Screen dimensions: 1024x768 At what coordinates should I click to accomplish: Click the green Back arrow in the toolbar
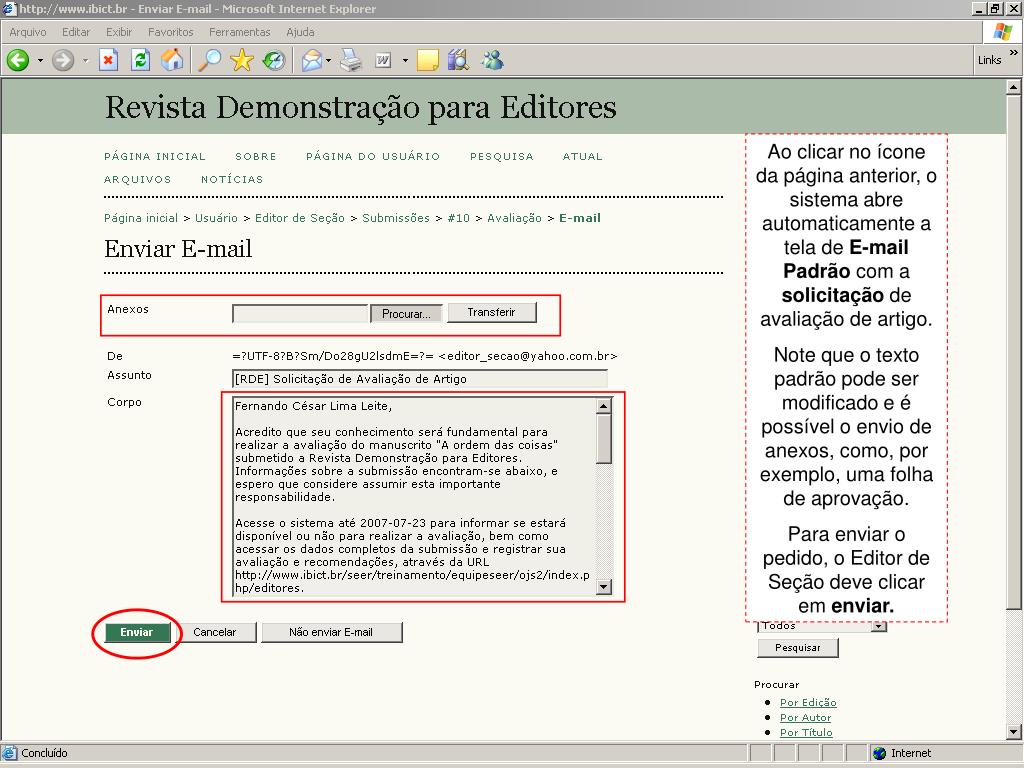(x=18, y=61)
